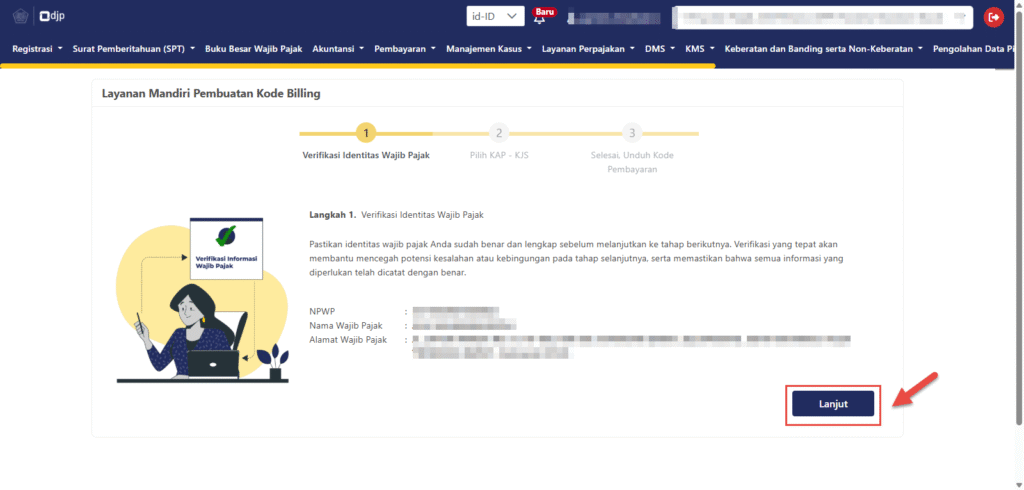The image size is (1024, 490).
Task: Click the arrow icon in search bar
Action: point(959,17)
